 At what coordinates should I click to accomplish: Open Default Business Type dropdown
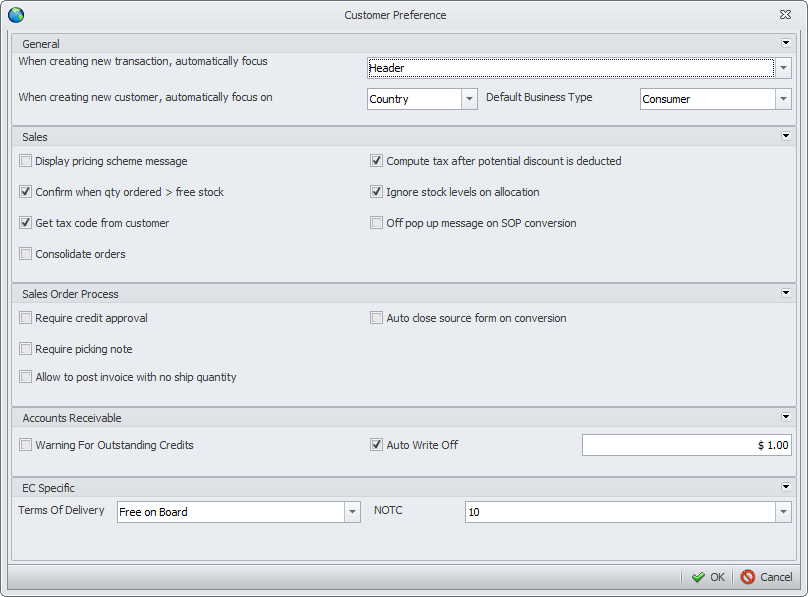(x=783, y=99)
